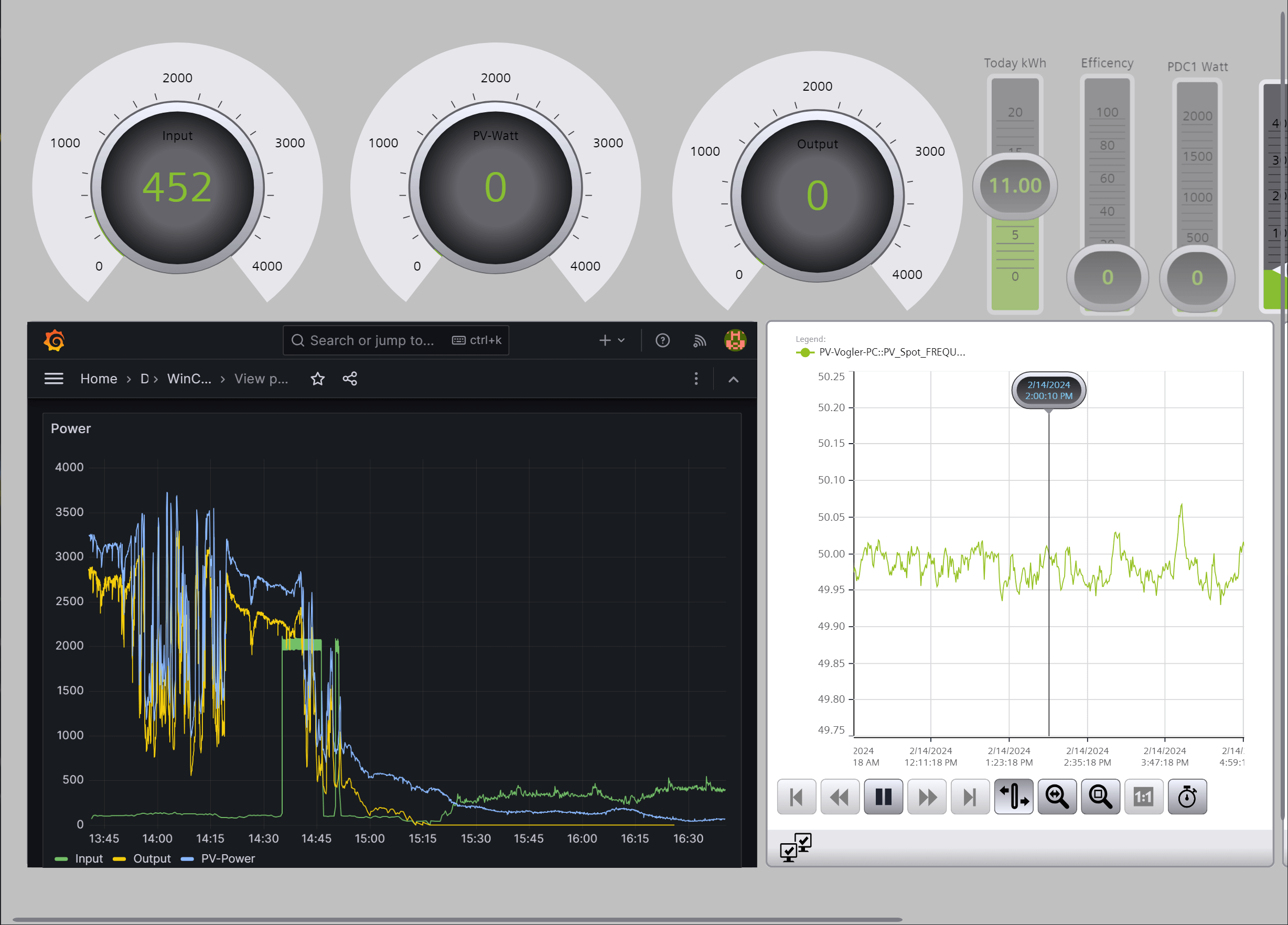Screen dimensions: 1288x925
Task: Open the Grafana help menu
Action: (662, 340)
